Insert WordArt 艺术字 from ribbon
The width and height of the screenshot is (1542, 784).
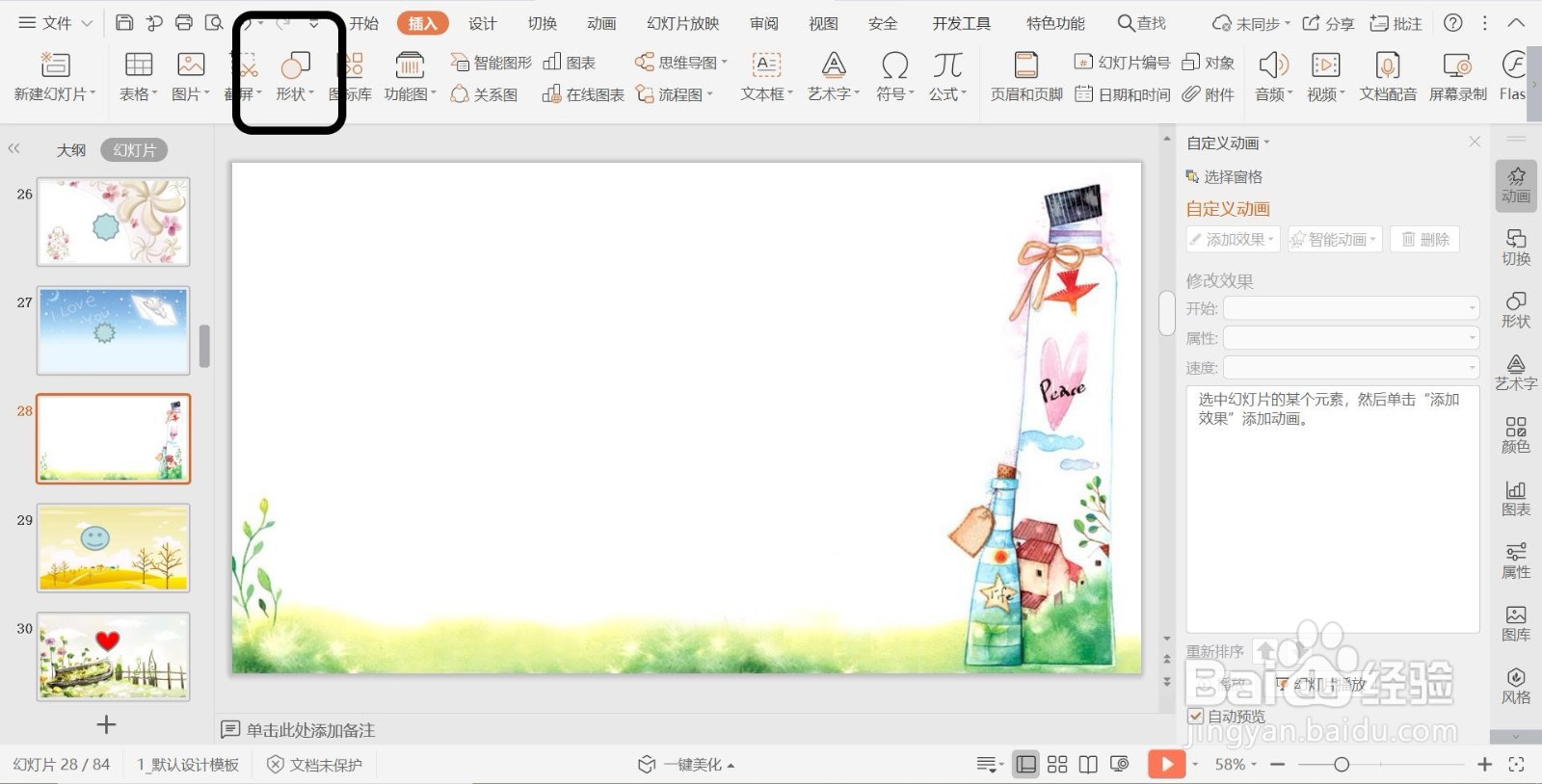[x=834, y=77]
